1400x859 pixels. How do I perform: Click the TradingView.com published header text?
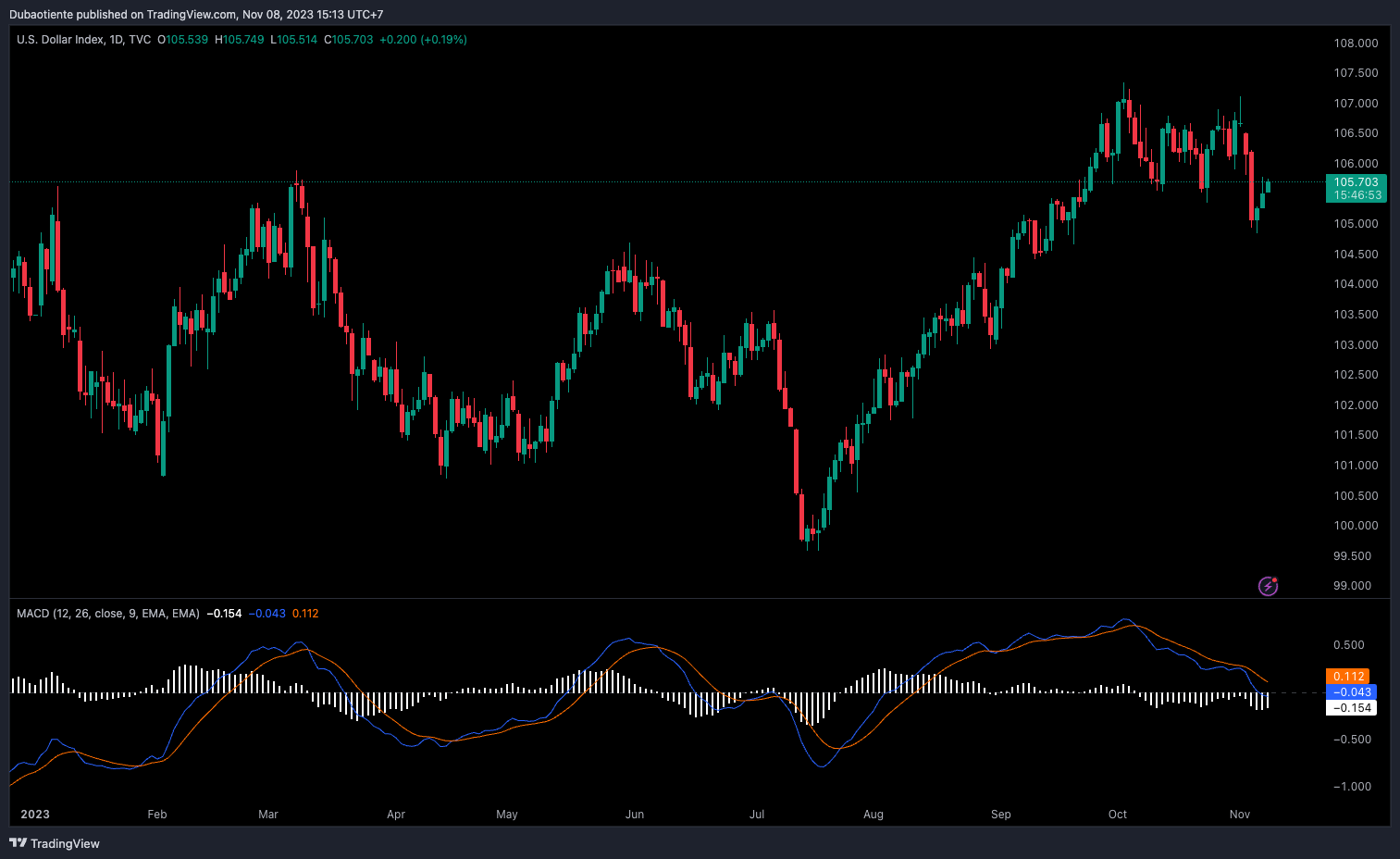195,14
